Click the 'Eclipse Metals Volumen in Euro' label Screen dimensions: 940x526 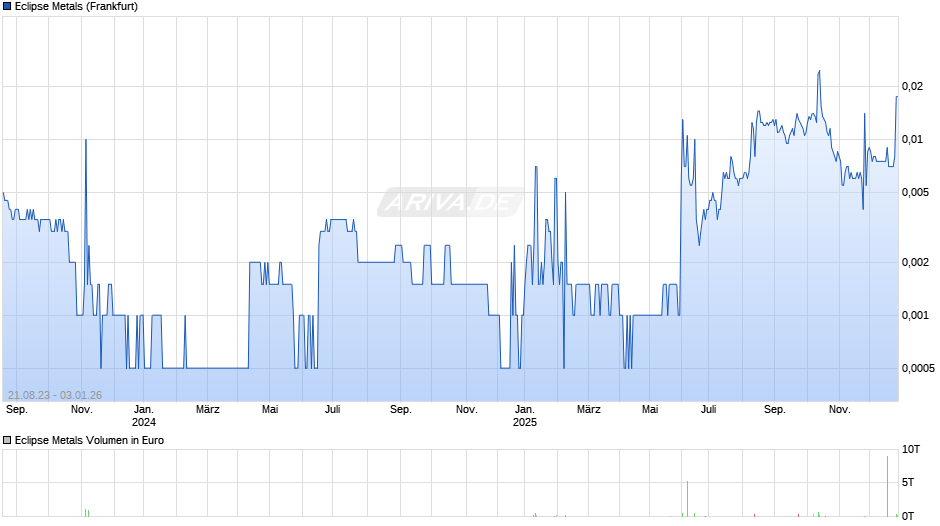click(x=89, y=440)
